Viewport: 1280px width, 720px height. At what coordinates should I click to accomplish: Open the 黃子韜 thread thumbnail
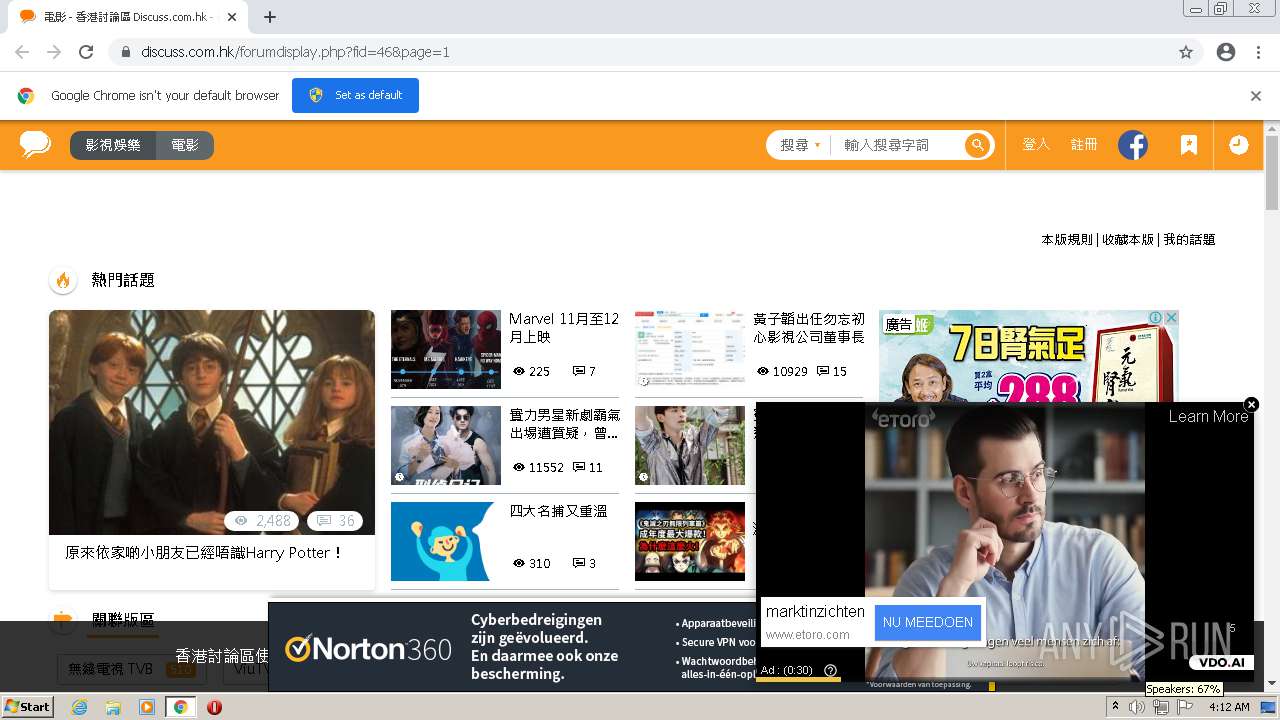(x=690, y=349)
